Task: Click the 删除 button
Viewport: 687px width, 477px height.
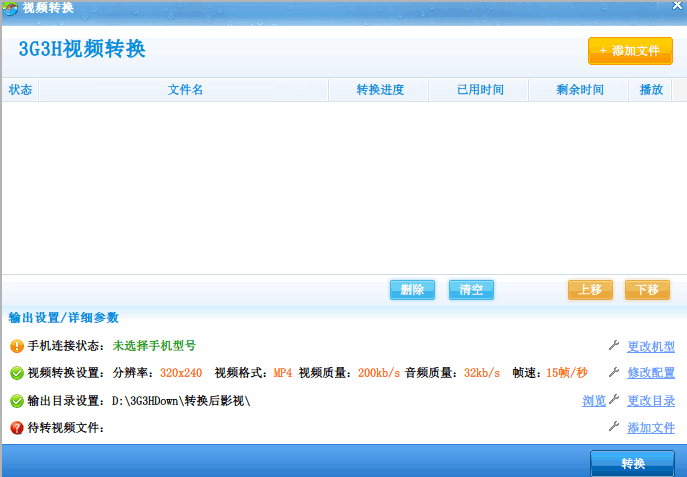Action: click(412, 290)
